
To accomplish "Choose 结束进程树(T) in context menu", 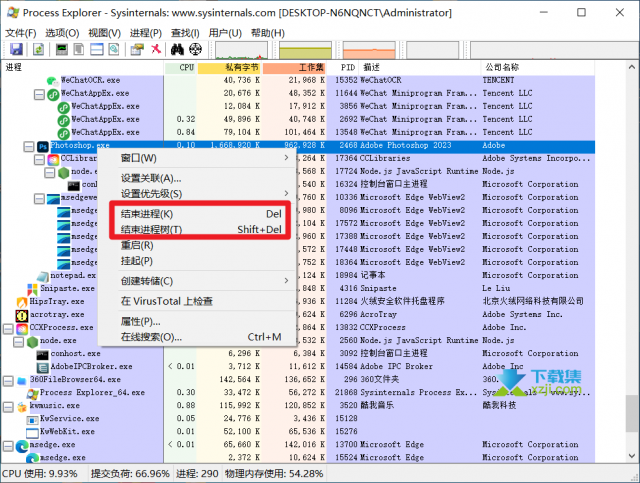I will pos(196,229).
